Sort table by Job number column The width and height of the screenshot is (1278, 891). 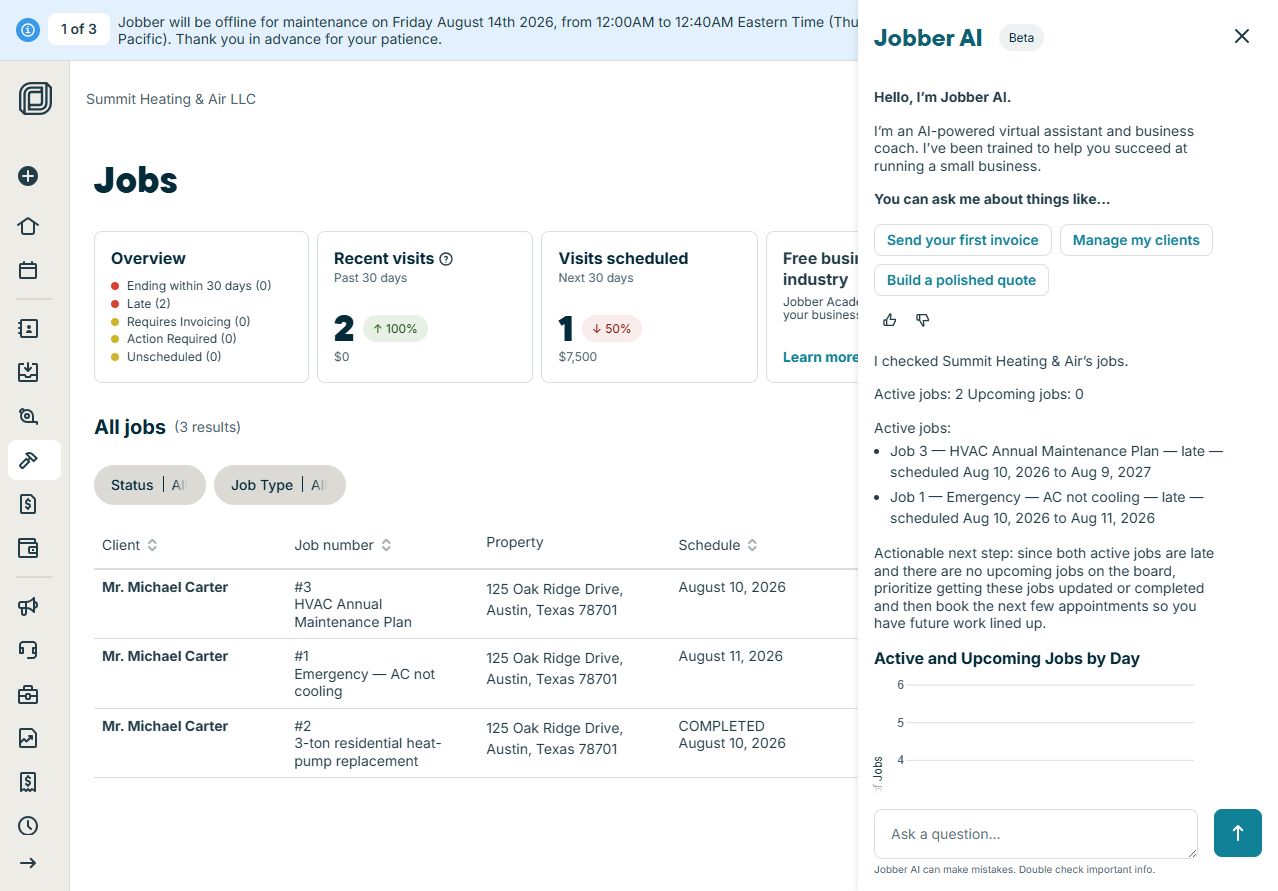[x=343, y=545]
